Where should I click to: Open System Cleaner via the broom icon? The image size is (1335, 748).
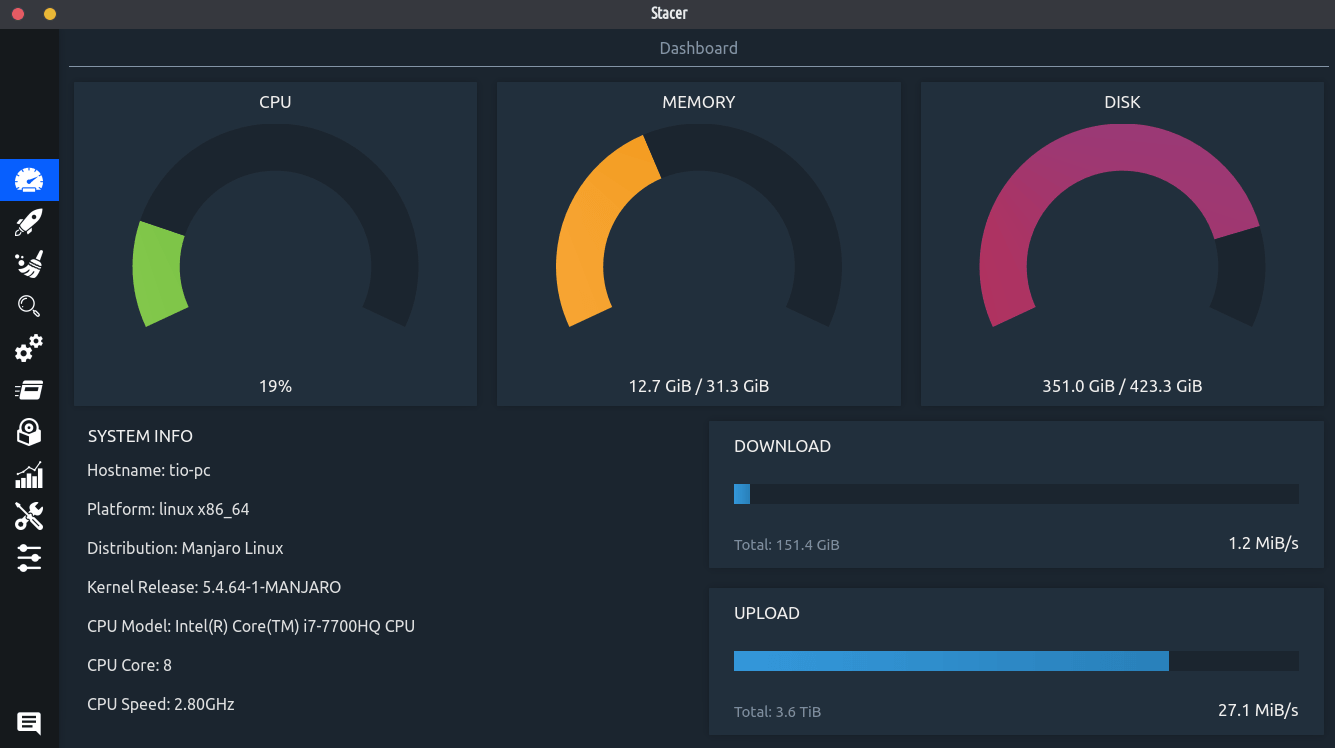pos(29,264)
